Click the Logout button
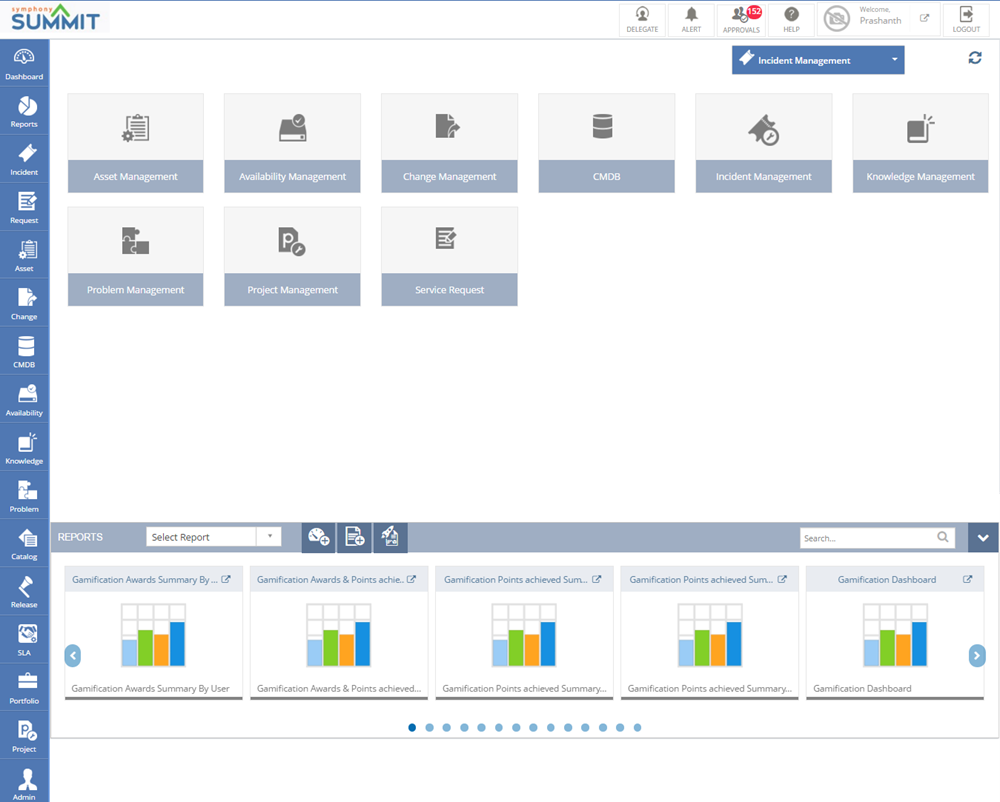Image resolution: width=1000 pixels, height=802 pixels. (966, 20)
